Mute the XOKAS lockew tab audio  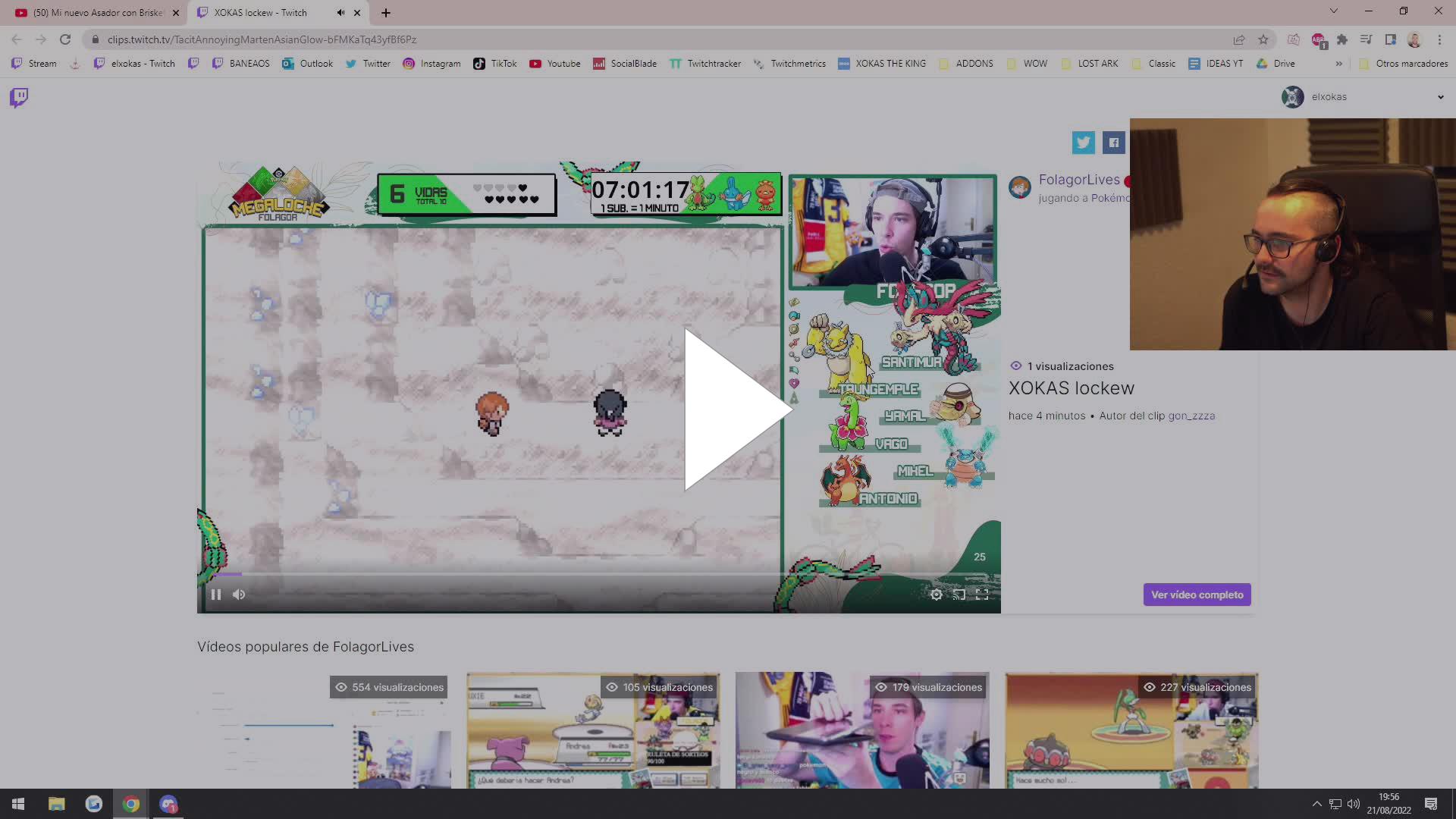coord(340,12)
